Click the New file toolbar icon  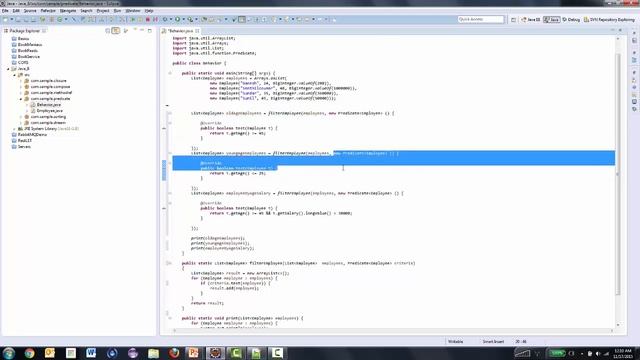(5, 19)
